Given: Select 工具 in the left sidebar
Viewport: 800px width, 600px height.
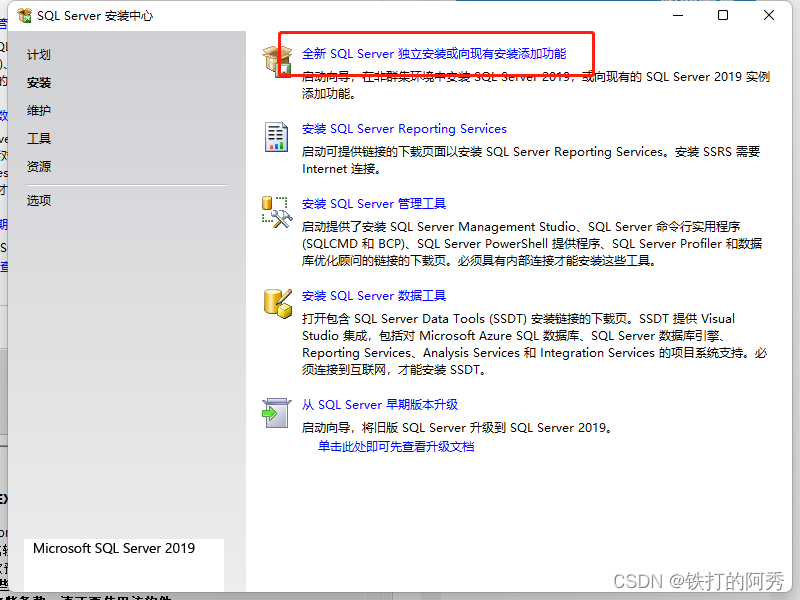Looking at the screenshot, I should pos(39,138).
